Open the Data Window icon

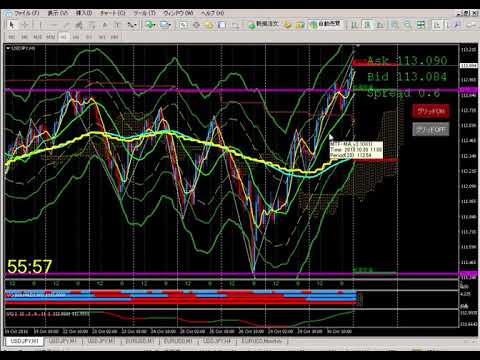pyautogui.click(x=196, y=25)
